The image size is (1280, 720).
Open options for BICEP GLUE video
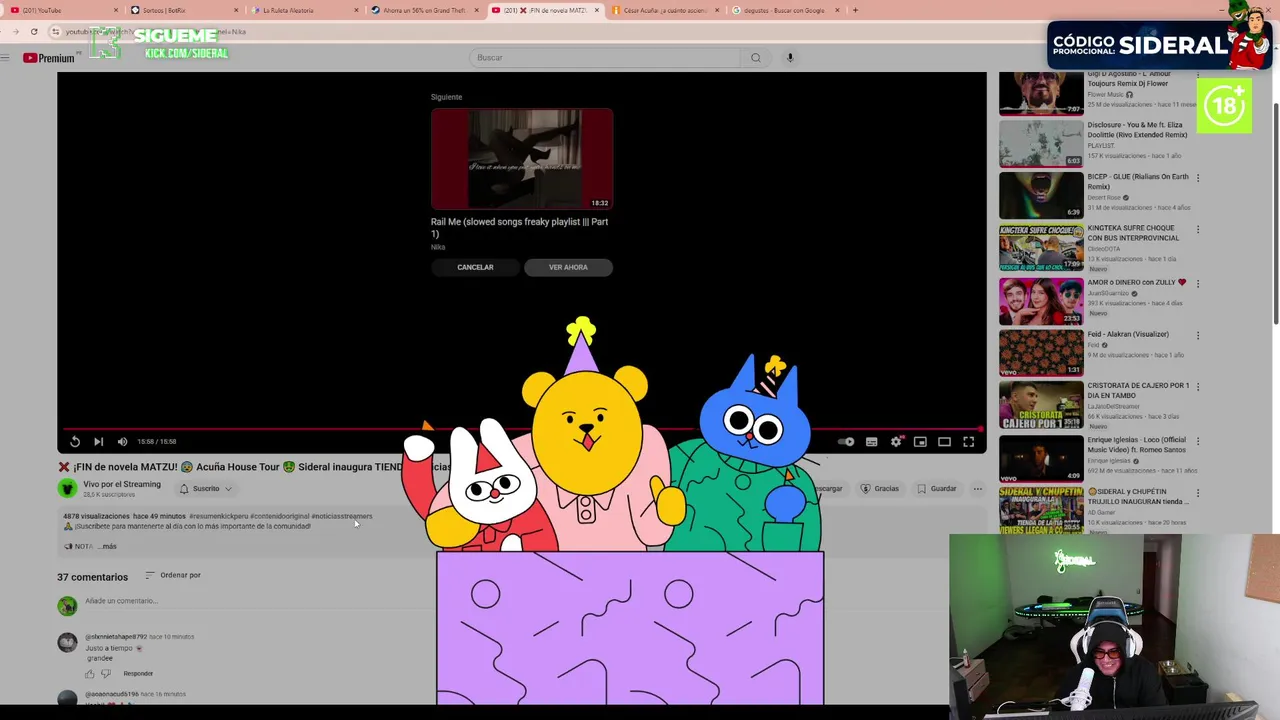click(1198, 179)
